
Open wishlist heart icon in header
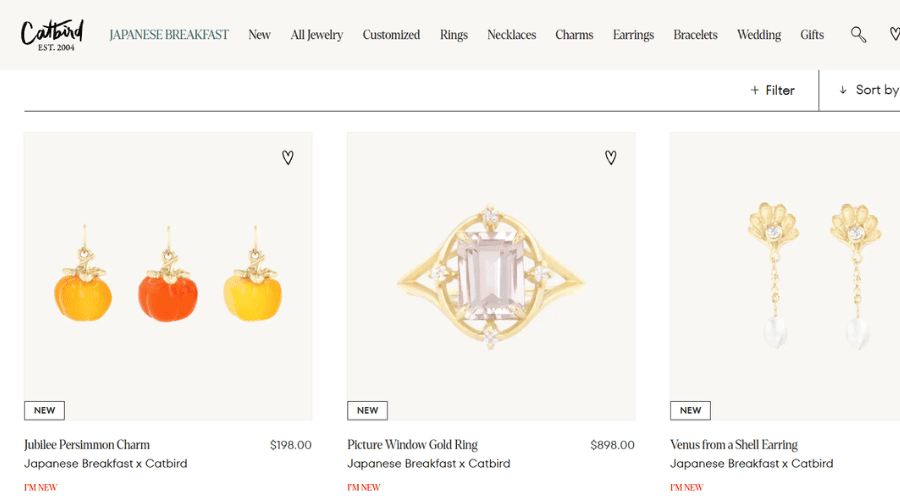pyautogui.click(x=895, y=34)
